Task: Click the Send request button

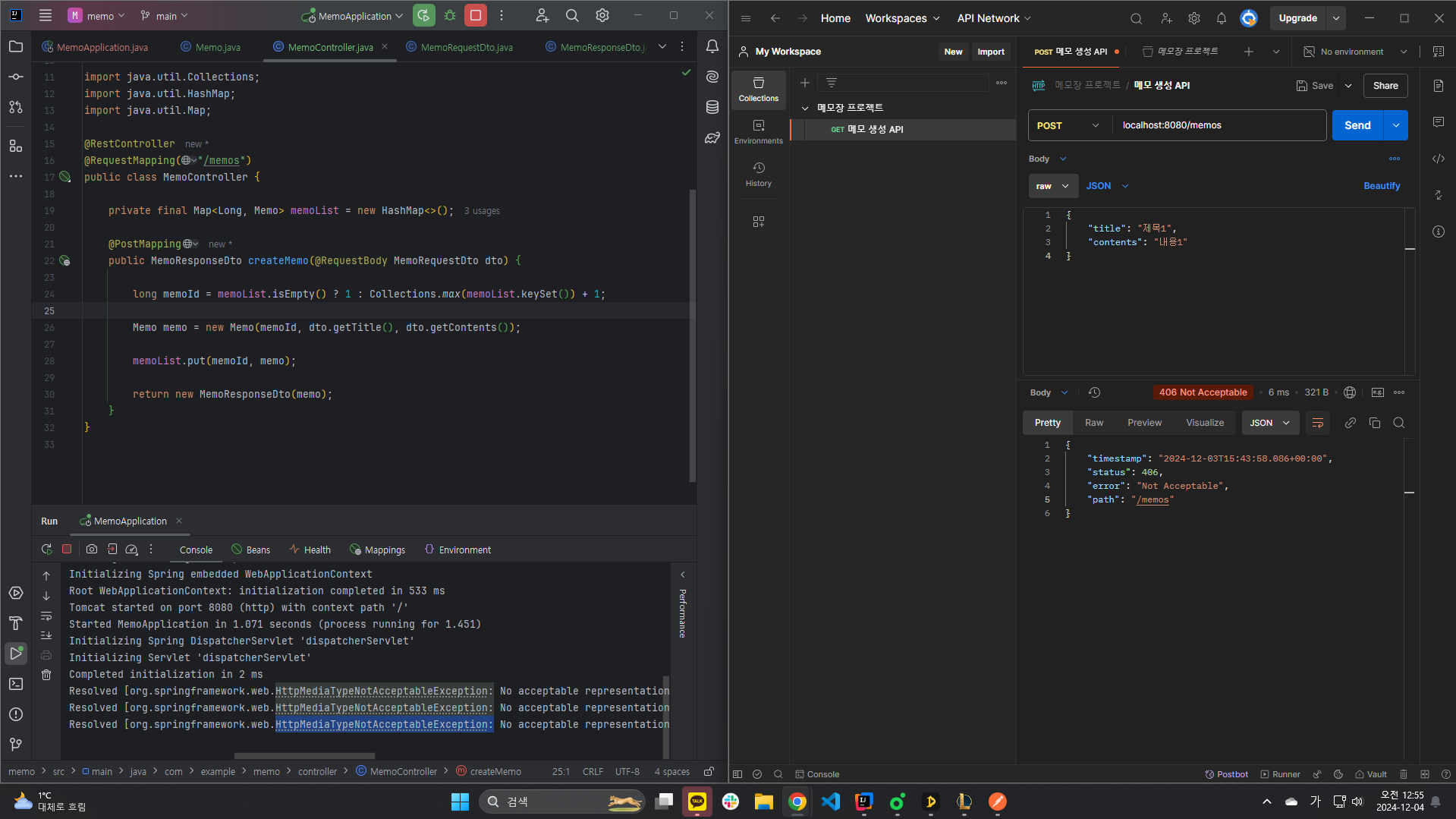Action: click(1357, 125)
